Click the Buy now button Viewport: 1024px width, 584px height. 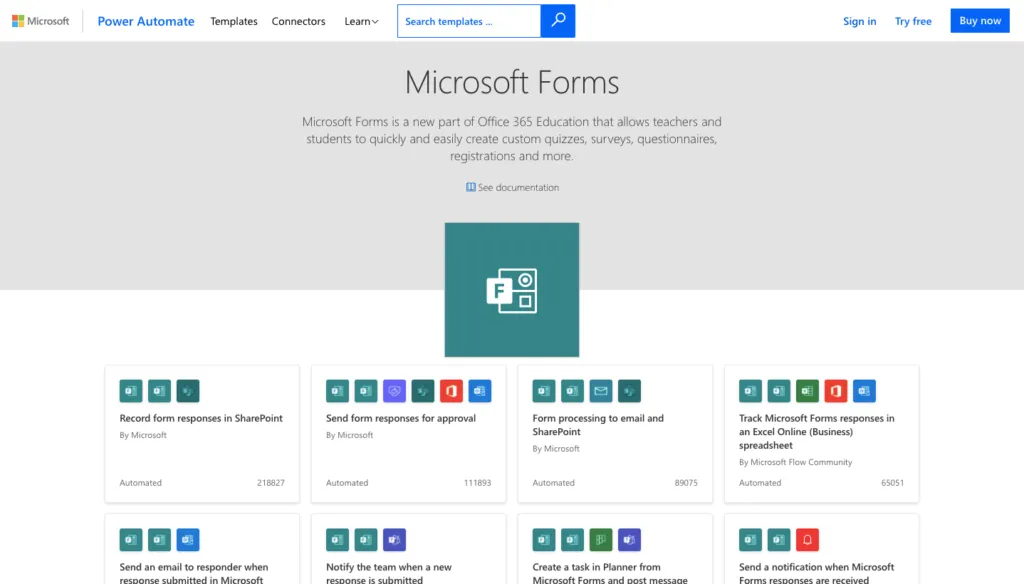click(x=980, y=21)
